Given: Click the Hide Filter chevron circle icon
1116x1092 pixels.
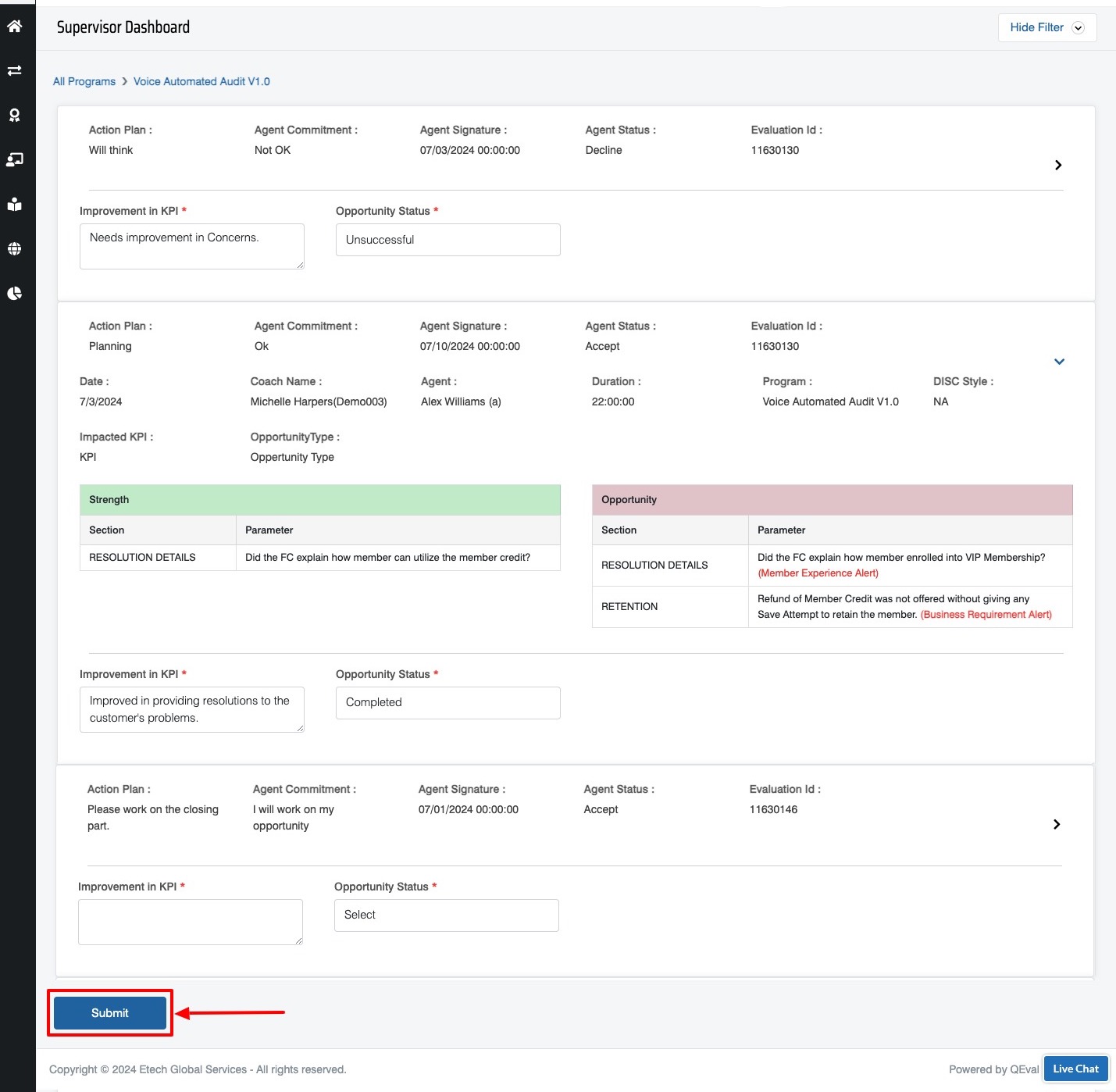Looking at the screenshot, I should click(1078, 28).
